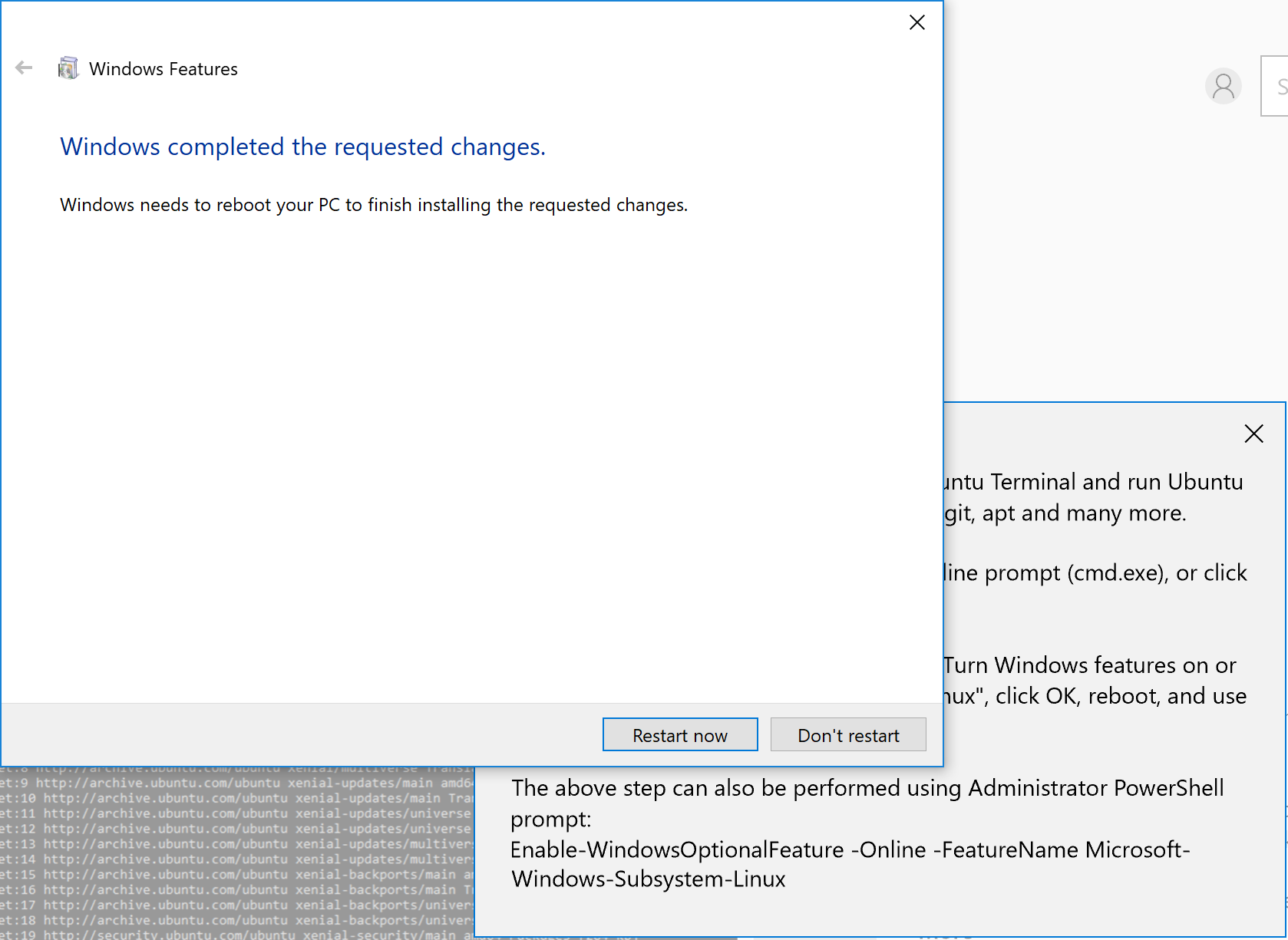1288x940 pixels.
Task: Go back using the dialog's back arrow
Action: [x=24, y=68]
